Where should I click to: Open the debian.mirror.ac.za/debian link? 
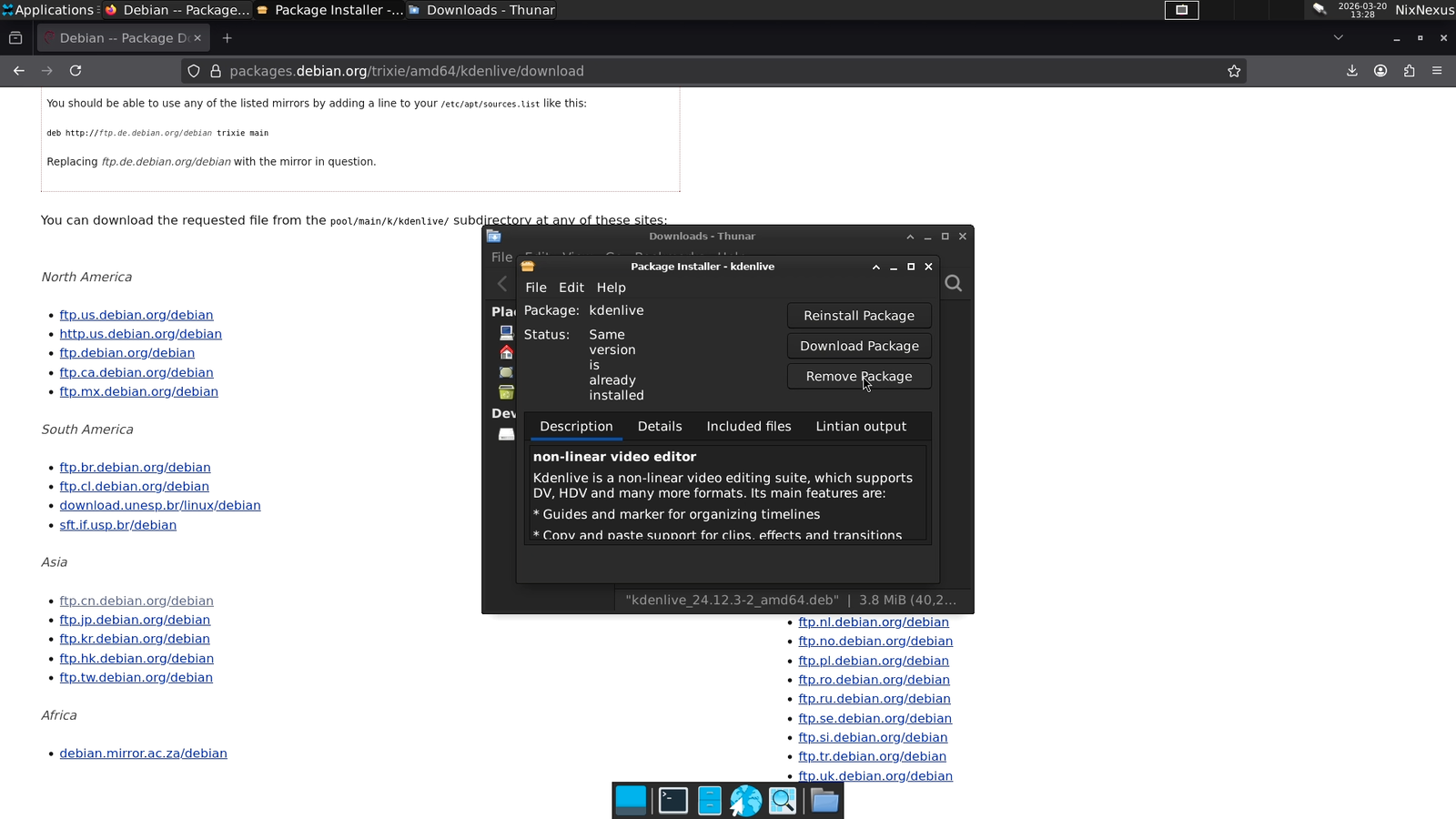(x=144, y=753)
